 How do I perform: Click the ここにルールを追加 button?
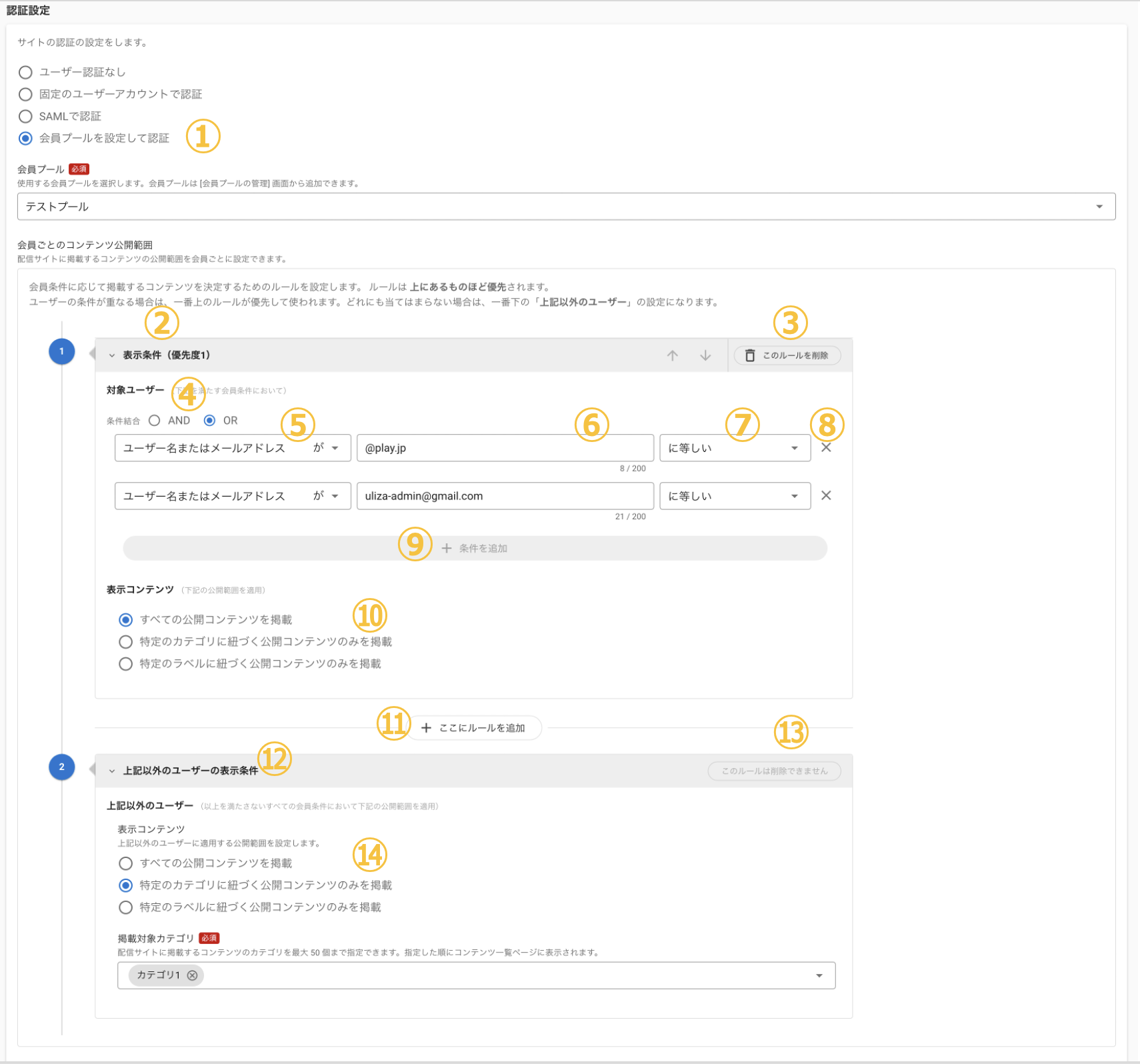pyautogui.click(x=473, y=728)
